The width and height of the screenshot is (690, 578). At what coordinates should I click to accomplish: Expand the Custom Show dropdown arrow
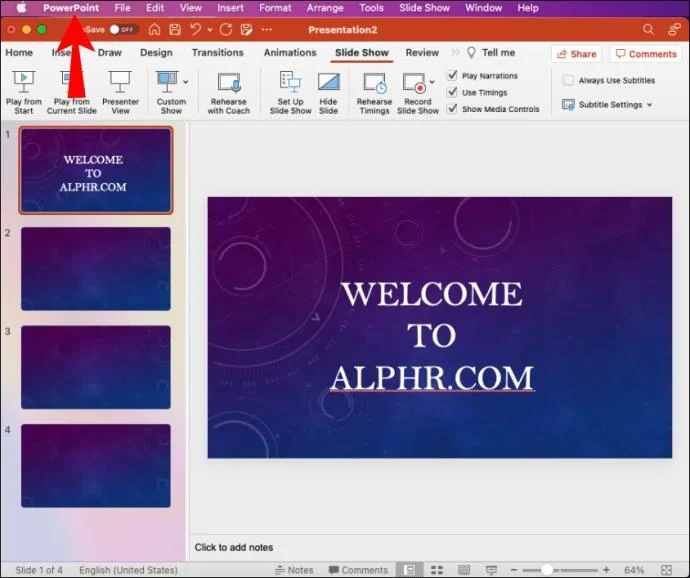point(186,82)
